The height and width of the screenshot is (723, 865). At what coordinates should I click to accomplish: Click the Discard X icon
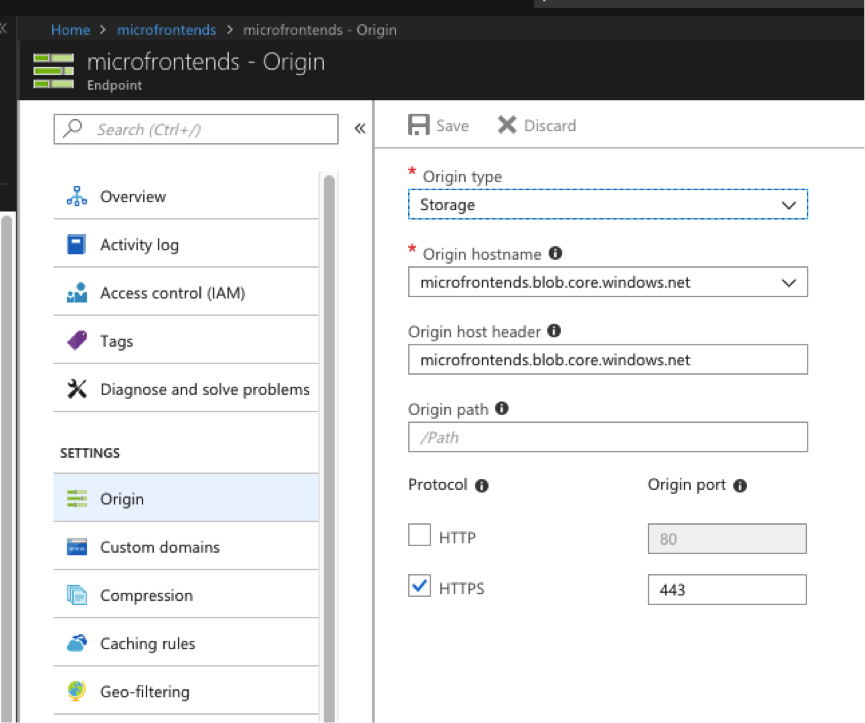coord(507,125)
